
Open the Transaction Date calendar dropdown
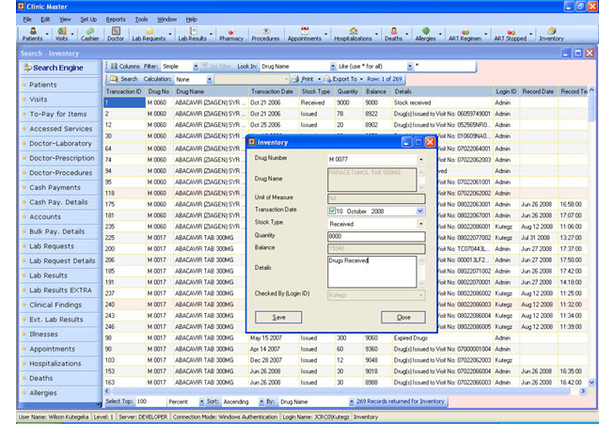click(420, 211)
